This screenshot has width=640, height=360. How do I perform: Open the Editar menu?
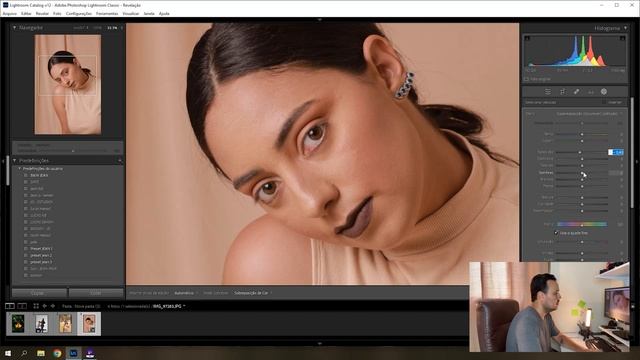pyautogui.click(x=26, y=13)
